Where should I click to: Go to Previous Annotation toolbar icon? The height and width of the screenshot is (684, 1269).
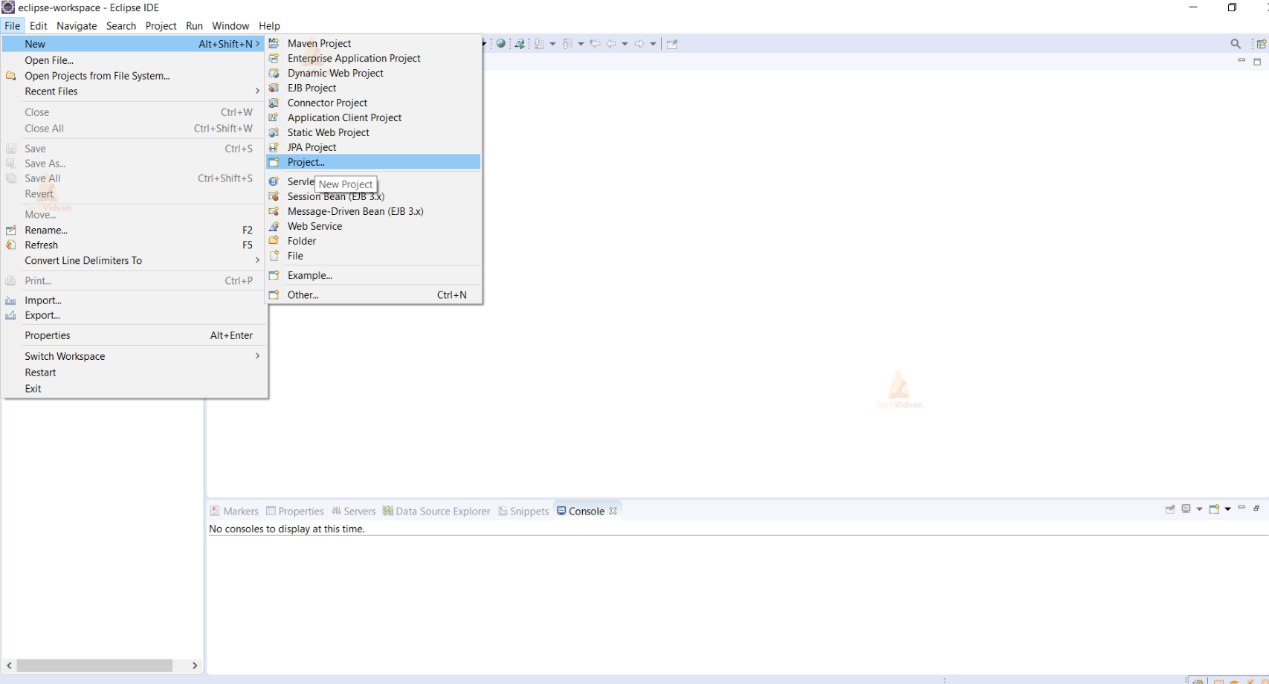click(567, 44)
